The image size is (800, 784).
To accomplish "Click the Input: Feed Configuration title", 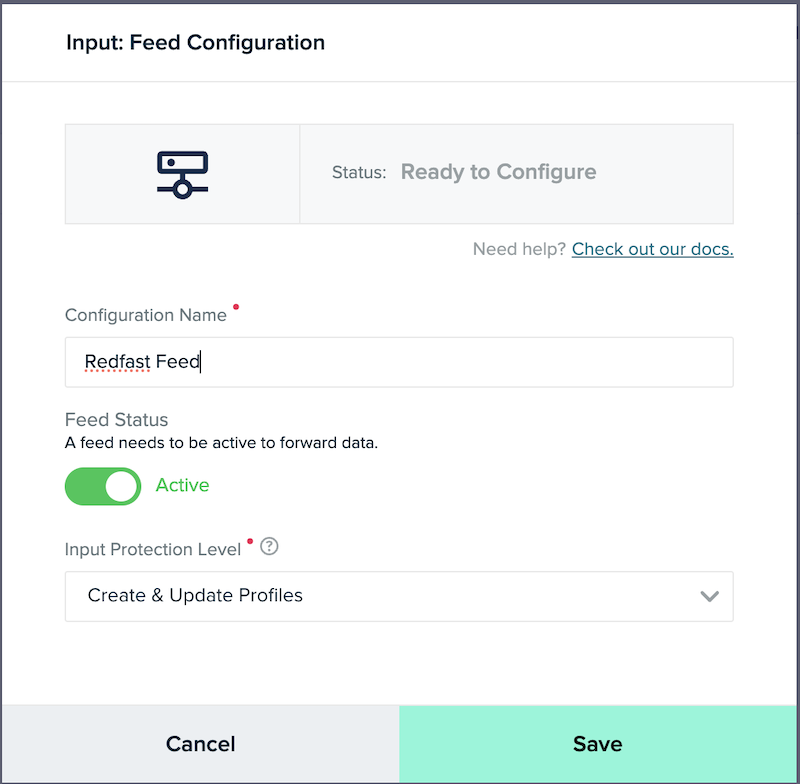I will (195, 42).
